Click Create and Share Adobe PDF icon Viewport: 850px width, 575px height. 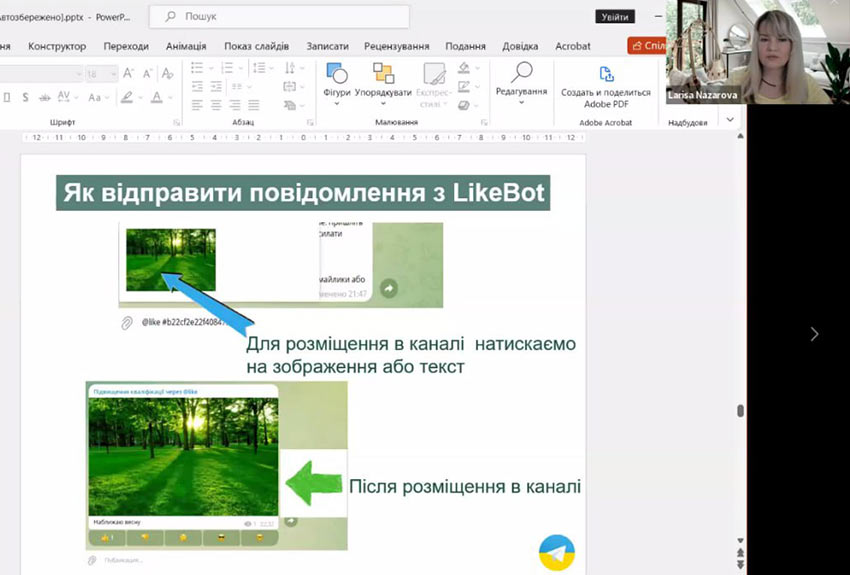coord(606,75)
